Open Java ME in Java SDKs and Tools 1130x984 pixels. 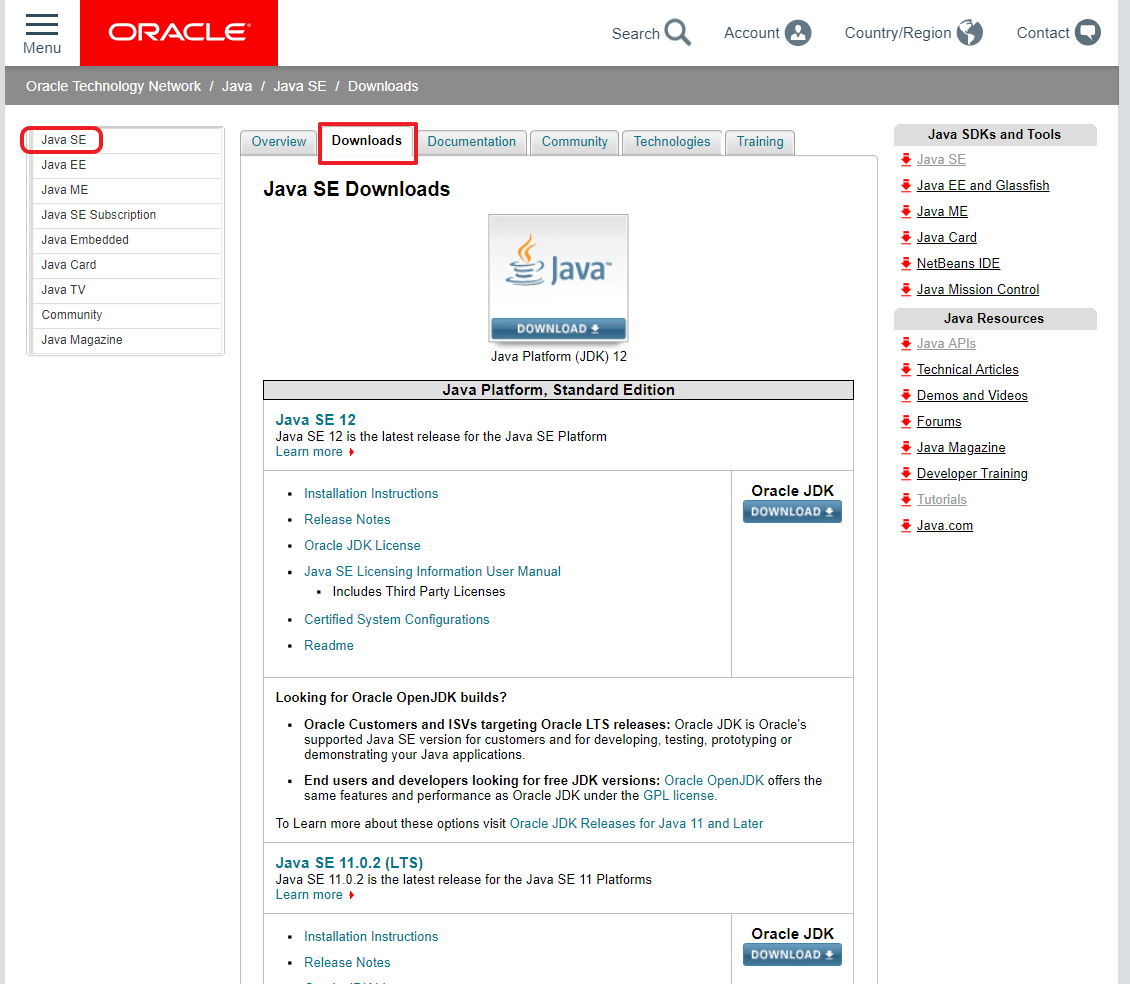(x=942, y=212)
